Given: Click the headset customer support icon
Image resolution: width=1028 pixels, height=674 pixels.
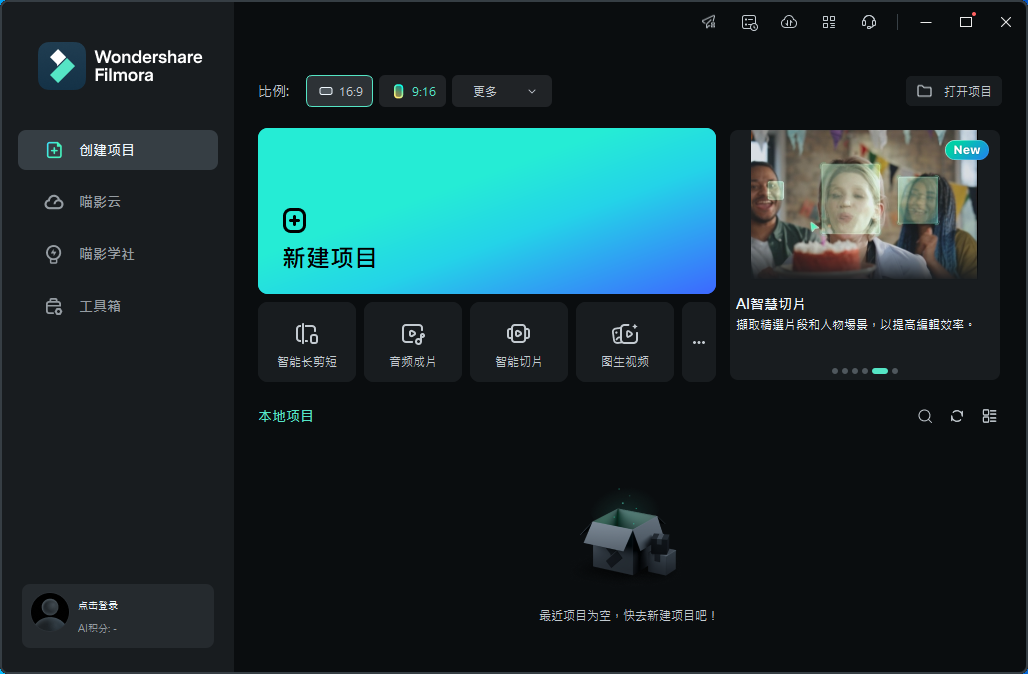Looking at the screenshot, I should click(869, 22).
